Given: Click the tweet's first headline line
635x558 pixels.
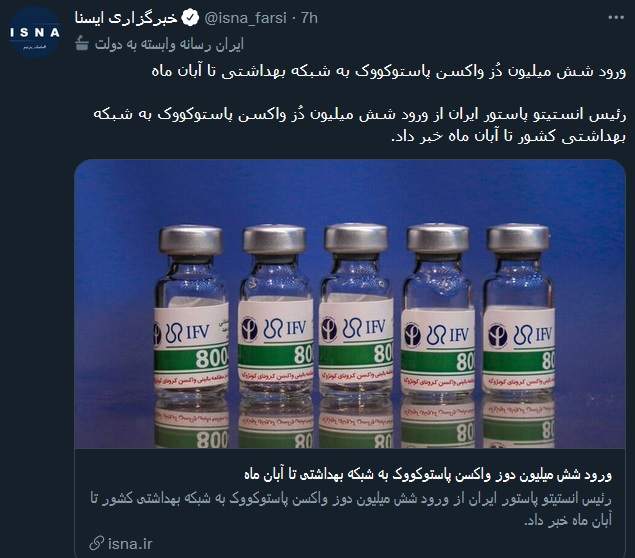Looking at the screenshot, I should 389,71.
